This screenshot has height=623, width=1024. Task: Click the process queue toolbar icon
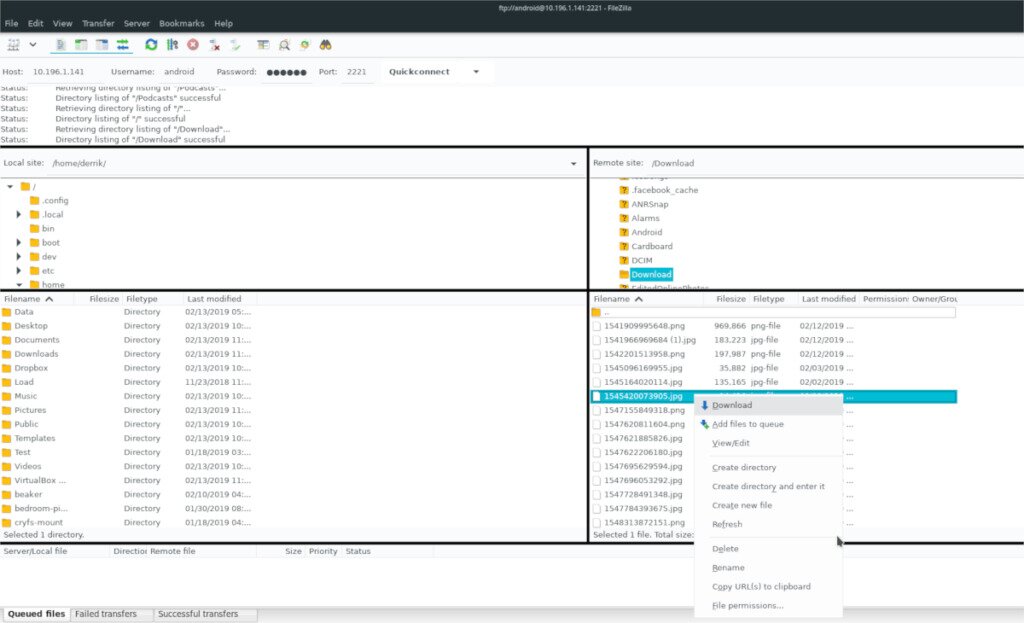pos(172,45)
